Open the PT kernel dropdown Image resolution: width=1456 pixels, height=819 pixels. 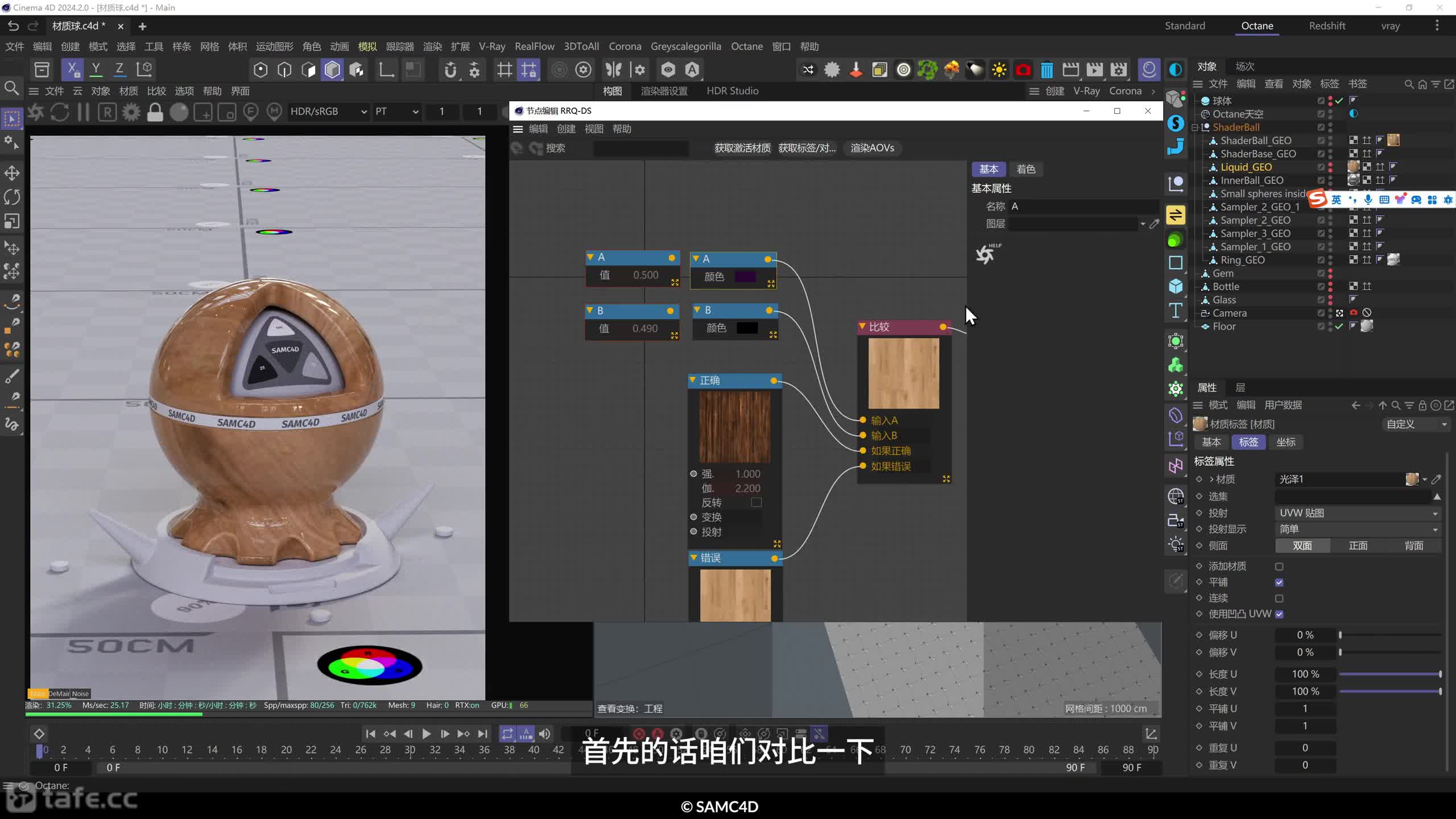[x=397, y=111]
